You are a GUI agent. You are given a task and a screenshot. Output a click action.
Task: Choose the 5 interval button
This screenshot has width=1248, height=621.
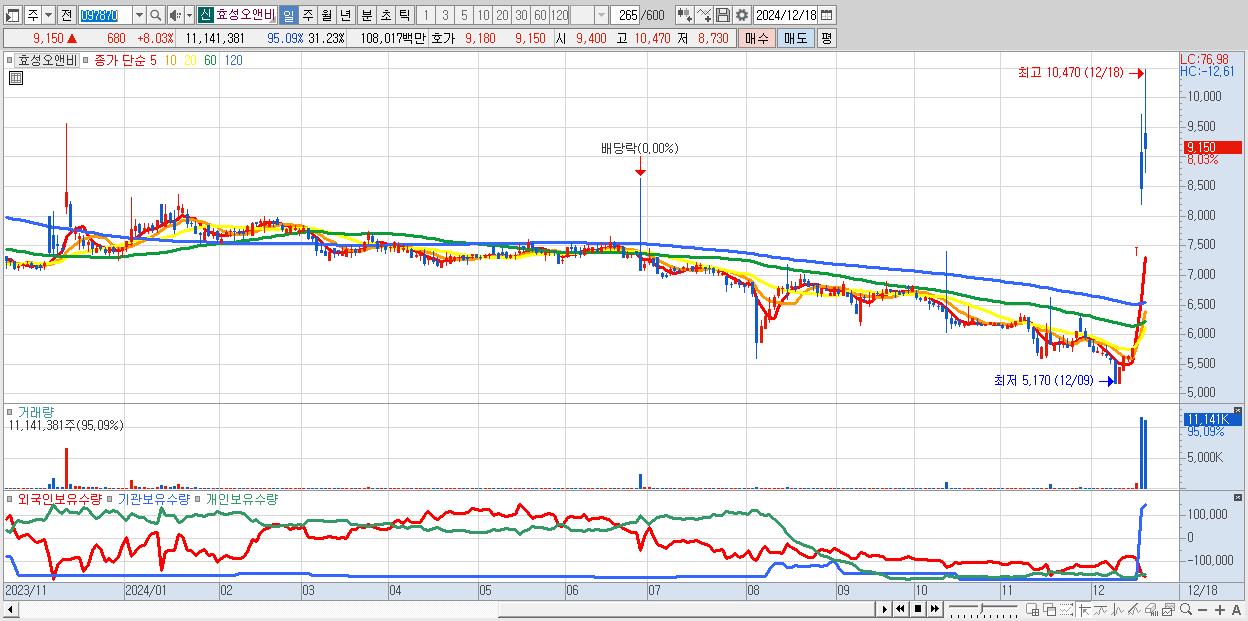click(x=464, y=15)
